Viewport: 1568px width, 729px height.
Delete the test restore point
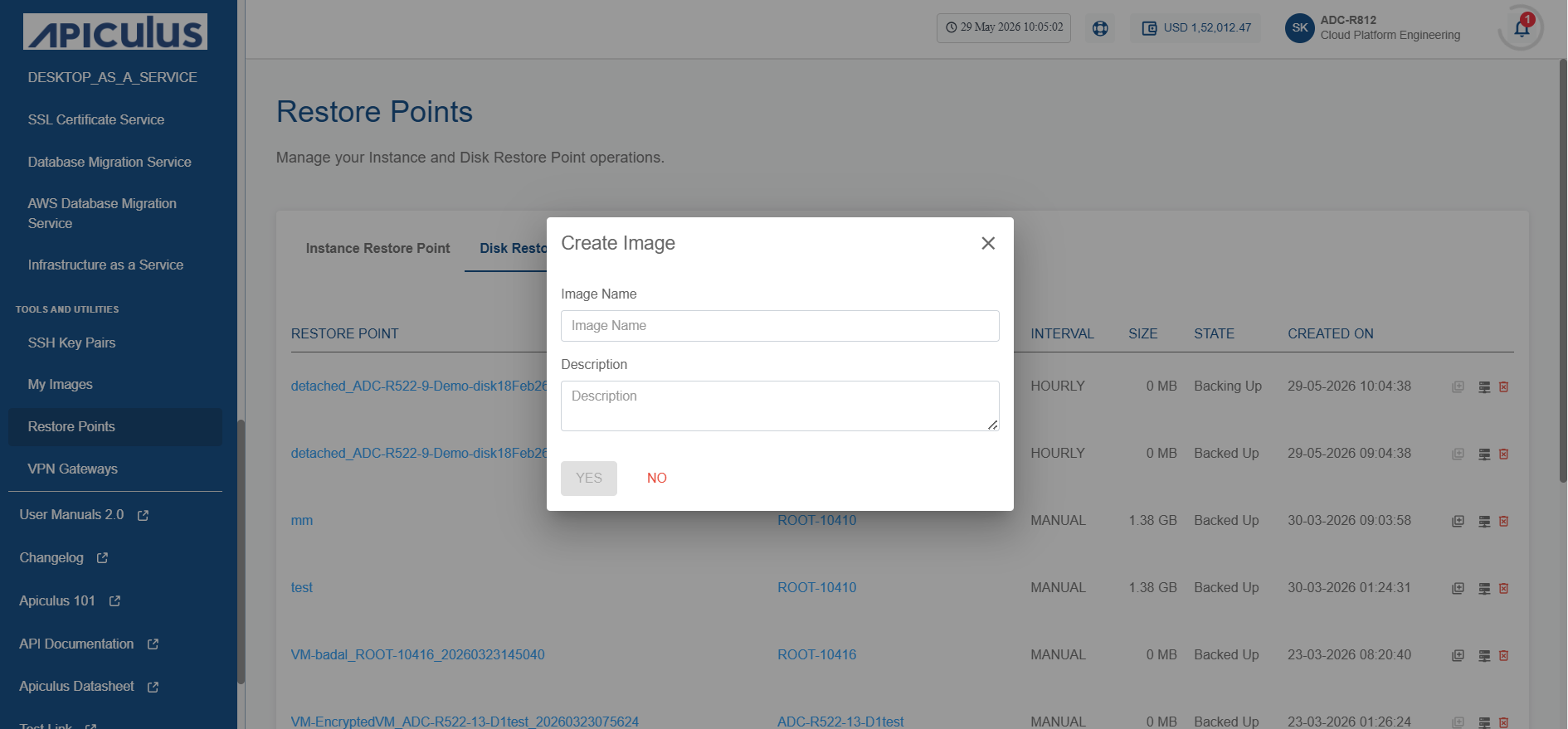[x=1504, y=589]
